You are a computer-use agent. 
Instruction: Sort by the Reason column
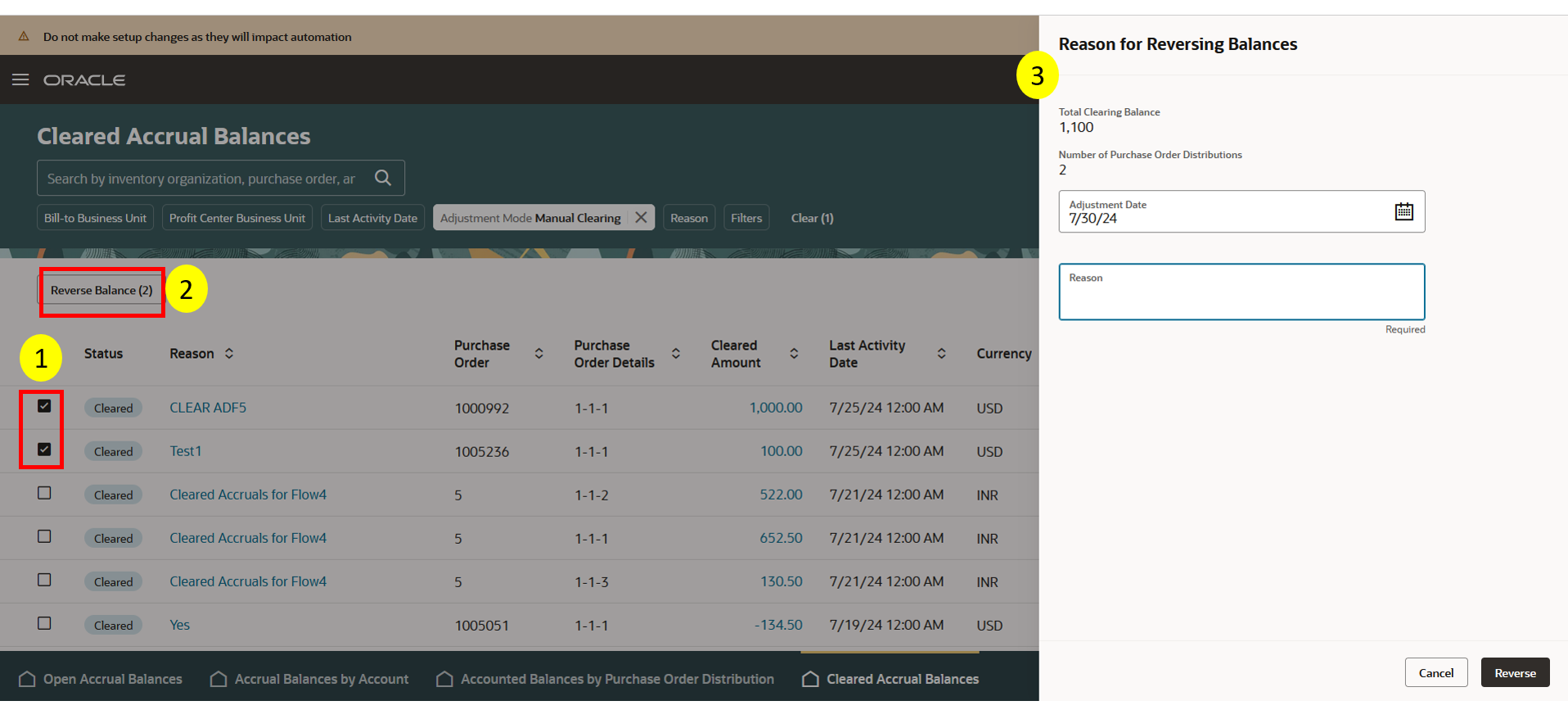click(x=229, y=353)
